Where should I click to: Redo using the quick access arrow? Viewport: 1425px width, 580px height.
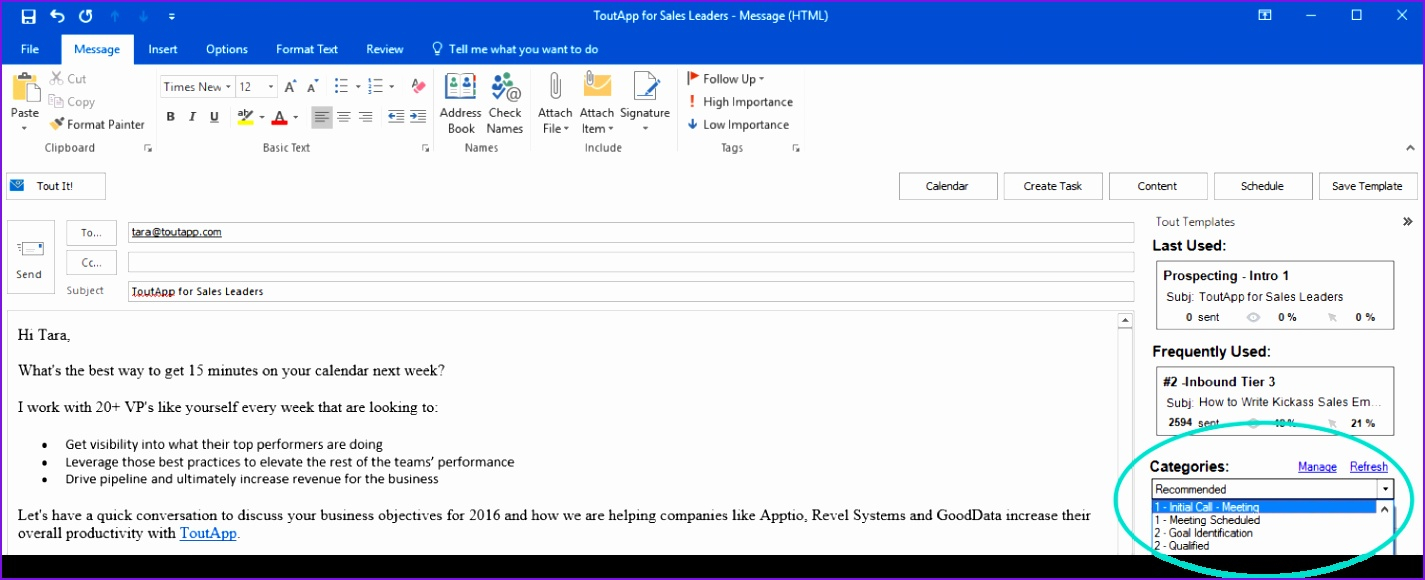(86, 16)
